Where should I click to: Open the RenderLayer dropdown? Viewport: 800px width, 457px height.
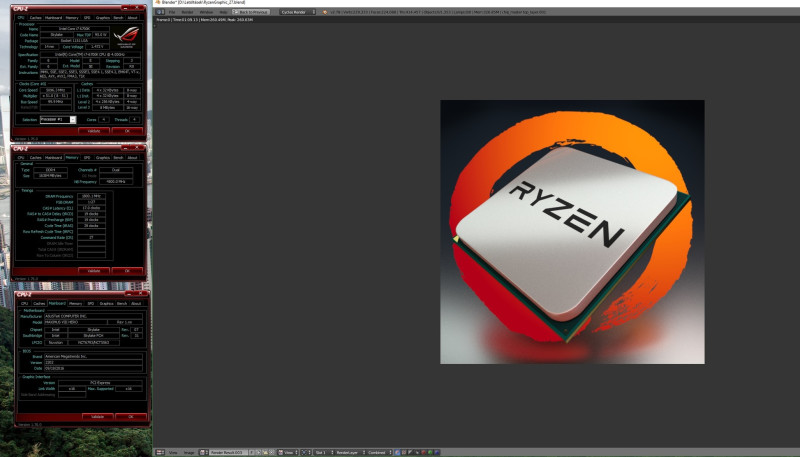point(351,452)
